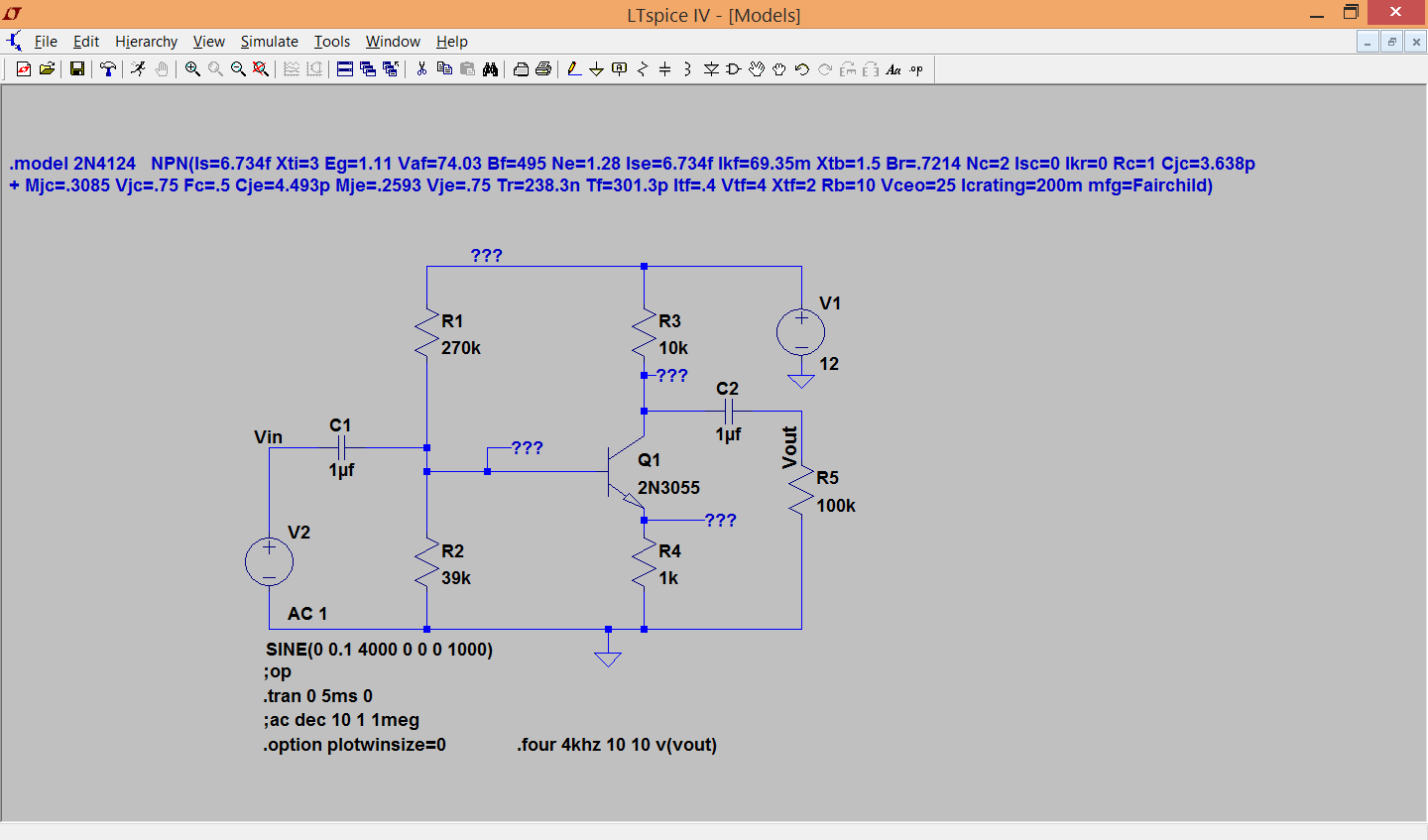Place a Ground symbol tool
1428x840 pixels.
[596, 69]
